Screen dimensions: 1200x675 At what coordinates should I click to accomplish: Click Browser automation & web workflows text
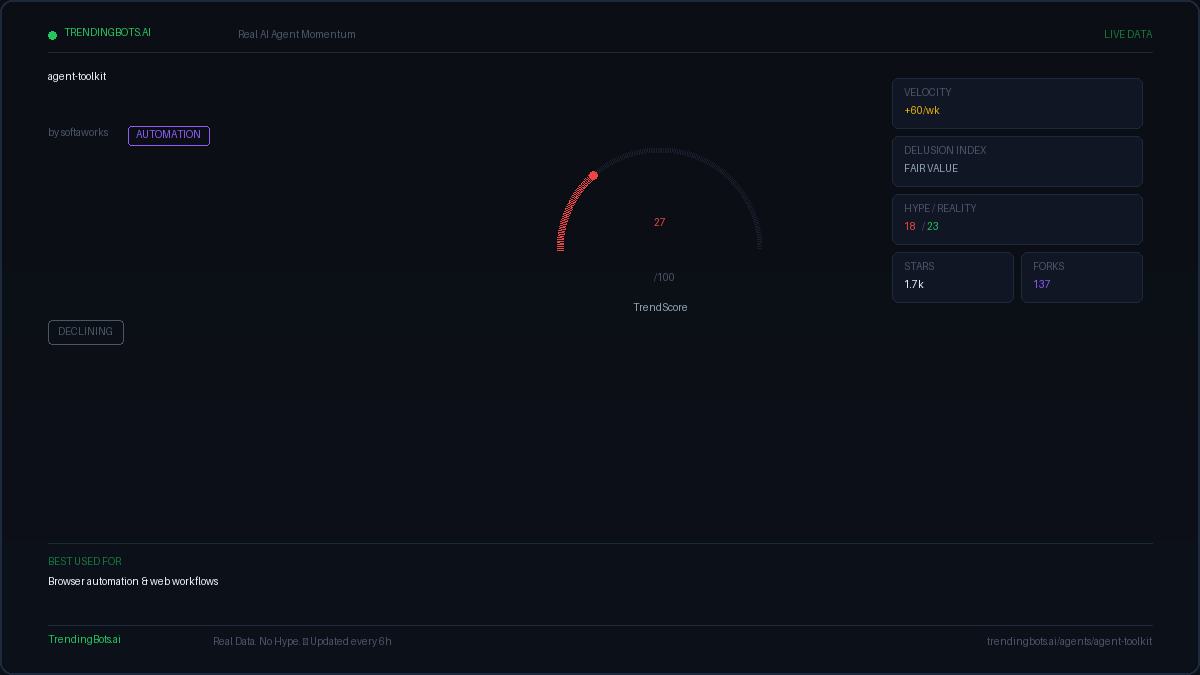click(133, 582)
